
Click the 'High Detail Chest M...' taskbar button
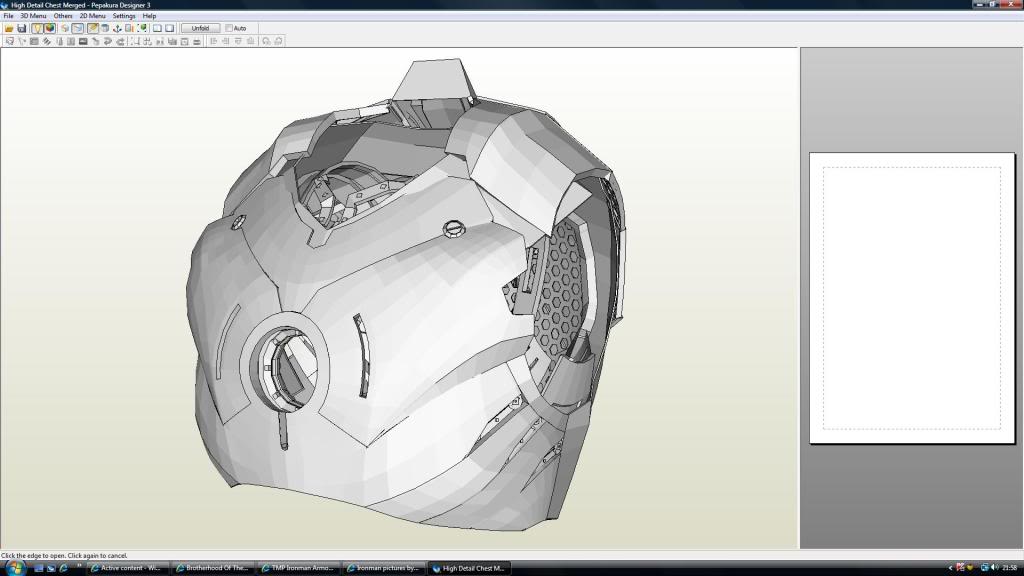(x=470, y=568)
